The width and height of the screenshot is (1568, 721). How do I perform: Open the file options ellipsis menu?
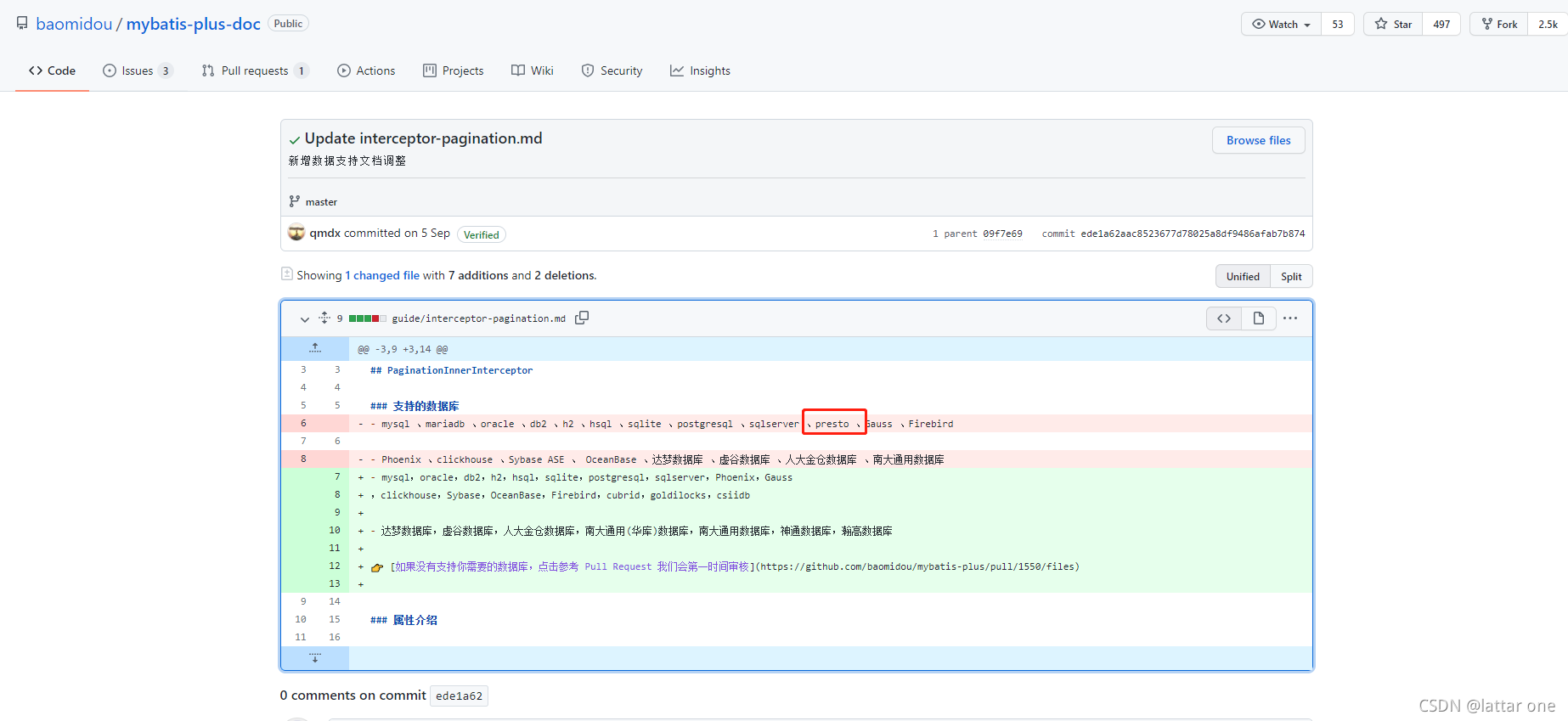point(1290,318)
